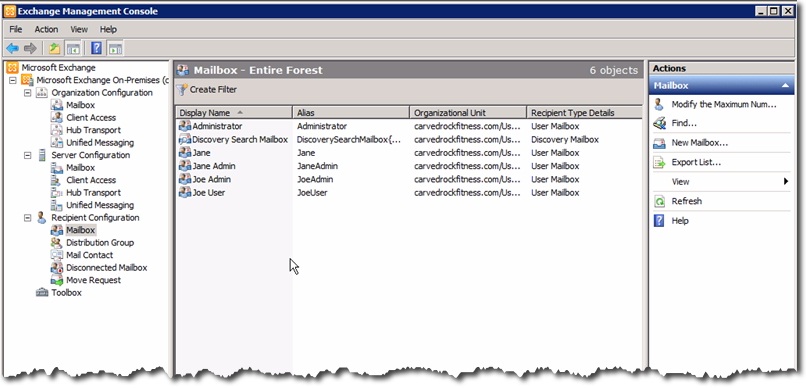The height and width of the screenshot is (388, 807).
Task: Click the Discovery Mailbox recipient type cell
Action: (x=565, y=139)
